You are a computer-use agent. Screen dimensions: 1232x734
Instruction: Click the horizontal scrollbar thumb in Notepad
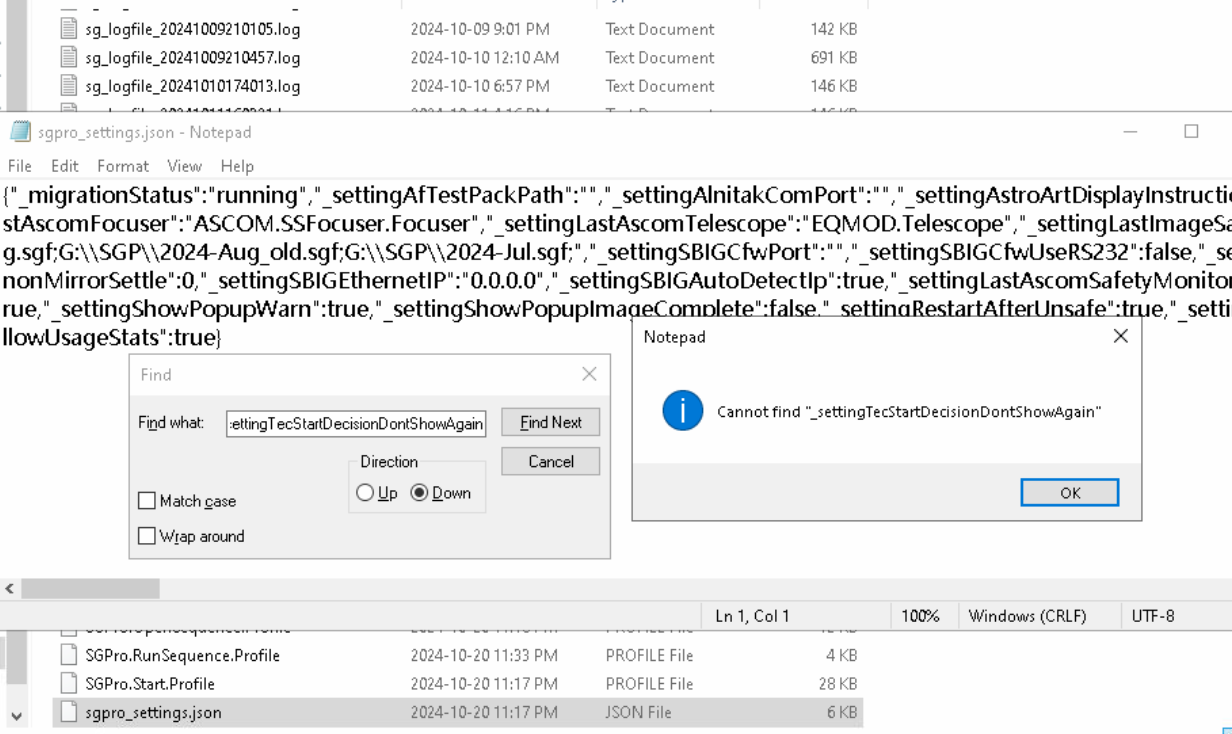point(90,589)
